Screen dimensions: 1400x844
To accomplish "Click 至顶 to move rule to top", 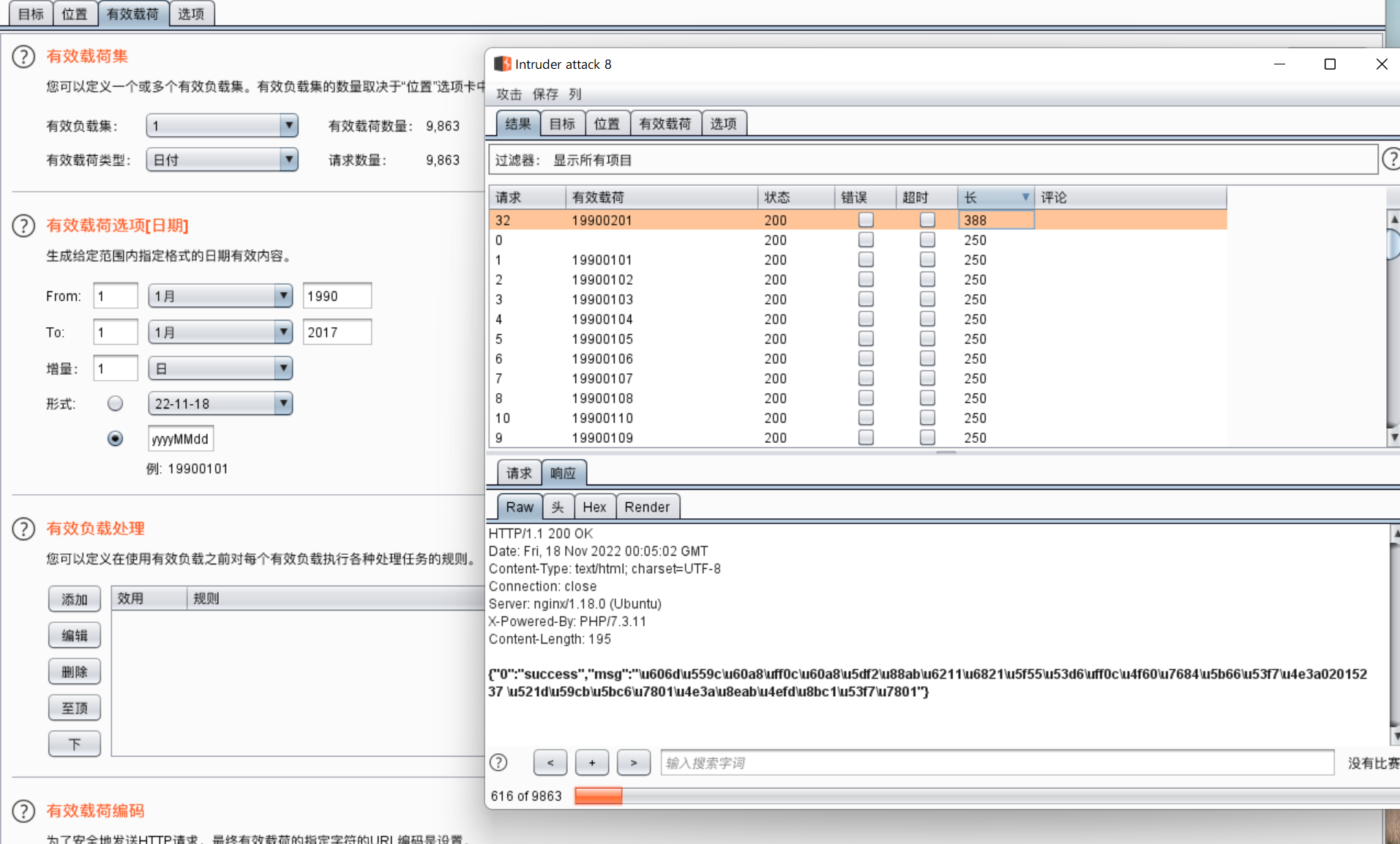I will pyautogui.click(x=75, y=708).
